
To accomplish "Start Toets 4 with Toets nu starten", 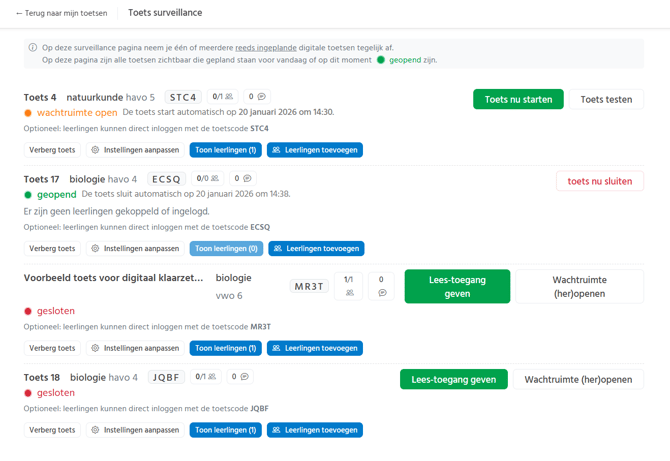I will tap(518, 99).
